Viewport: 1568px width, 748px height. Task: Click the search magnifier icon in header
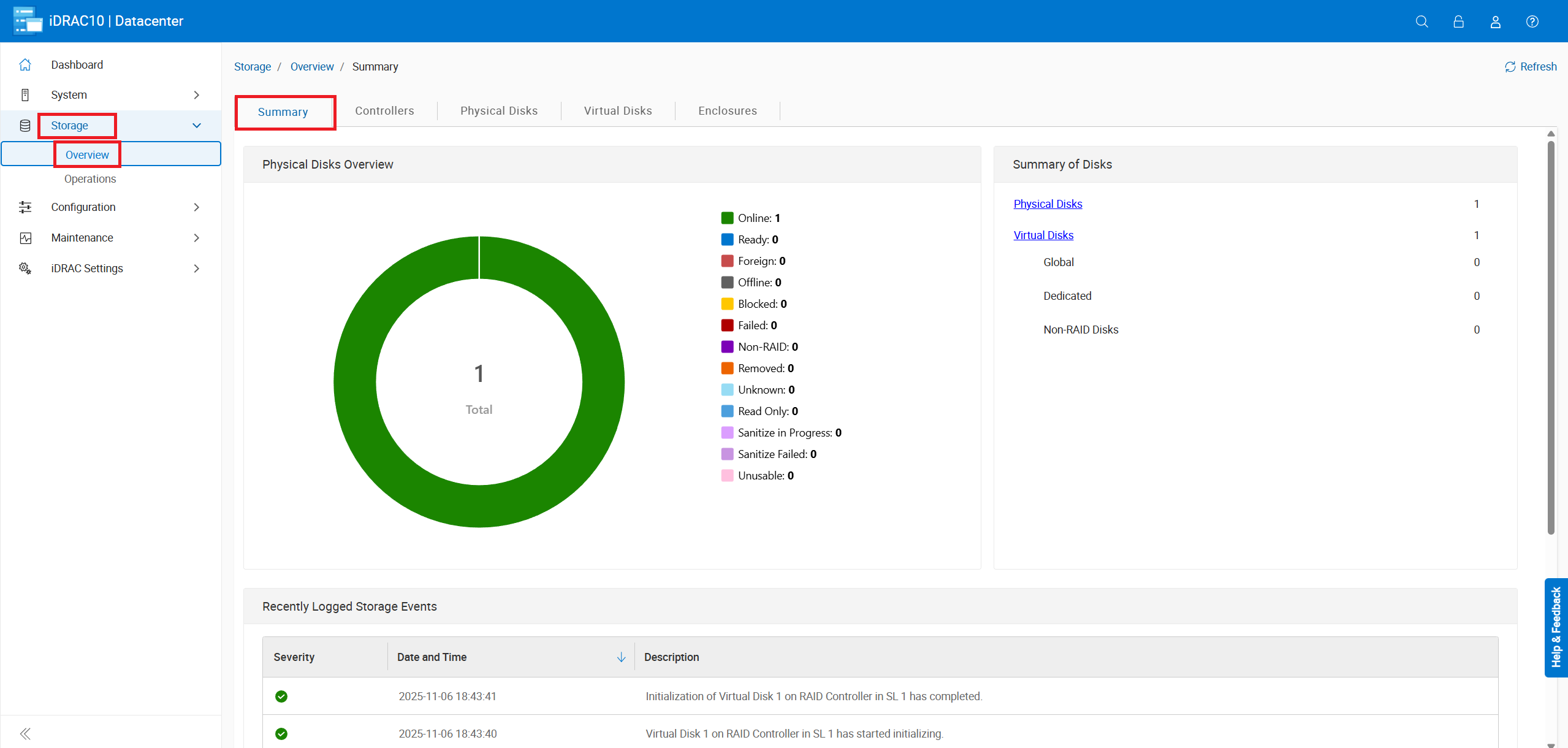click(x=1421, y=21)
